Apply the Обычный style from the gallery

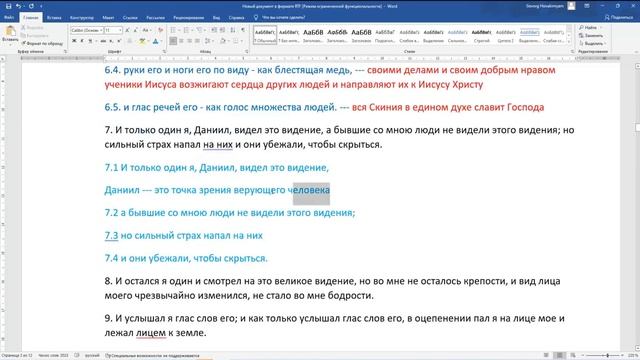[265, 35]
